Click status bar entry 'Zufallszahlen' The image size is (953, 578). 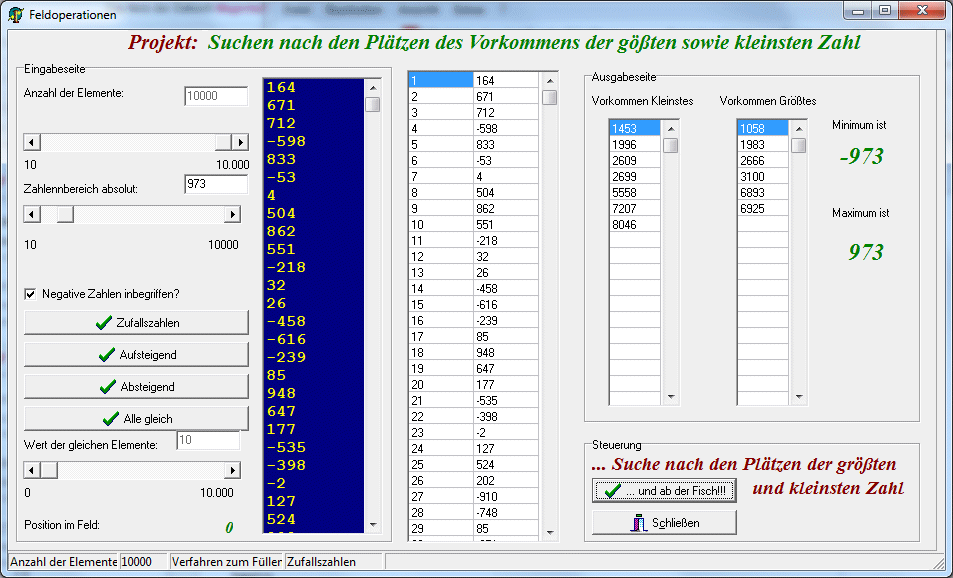(334, 562)
